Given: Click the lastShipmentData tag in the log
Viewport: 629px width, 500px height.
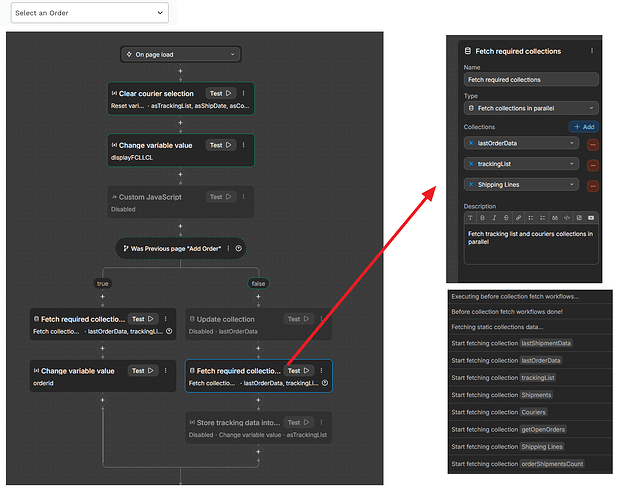Looking at the screenshot, I should click(x=546, y=343).
